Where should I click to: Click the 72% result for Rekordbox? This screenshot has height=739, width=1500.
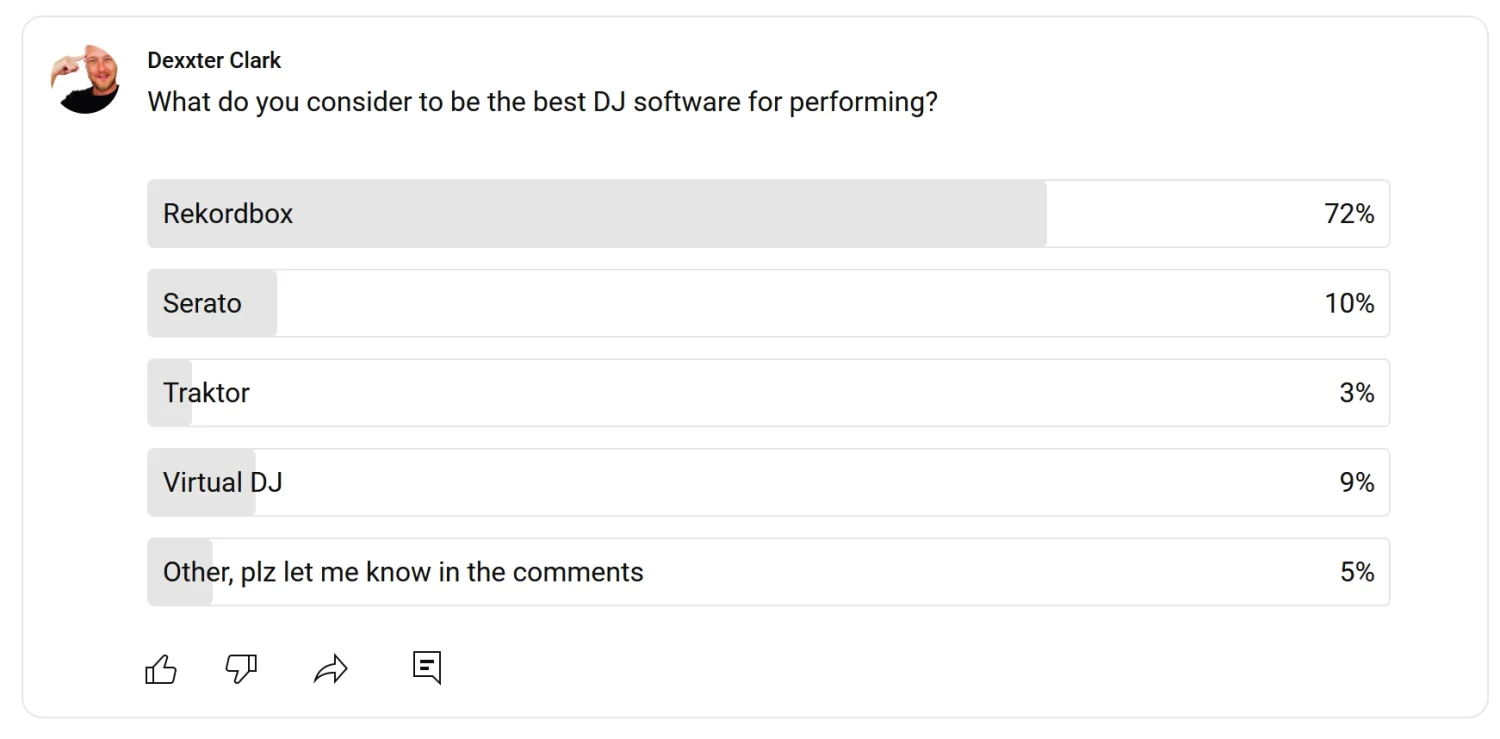pyautogui.click(x=1349, y=214)
